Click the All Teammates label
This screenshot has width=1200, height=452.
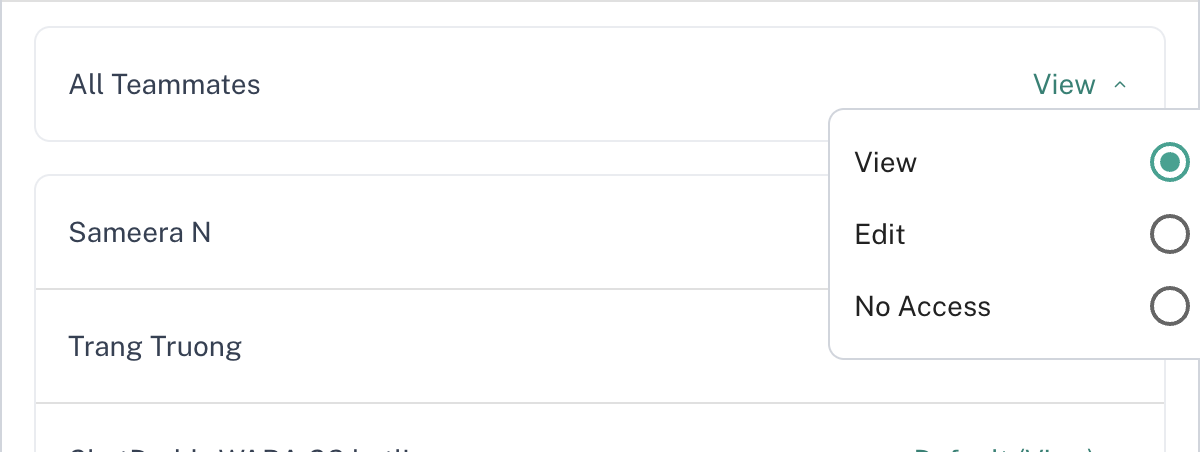click(x=165, y=85)
